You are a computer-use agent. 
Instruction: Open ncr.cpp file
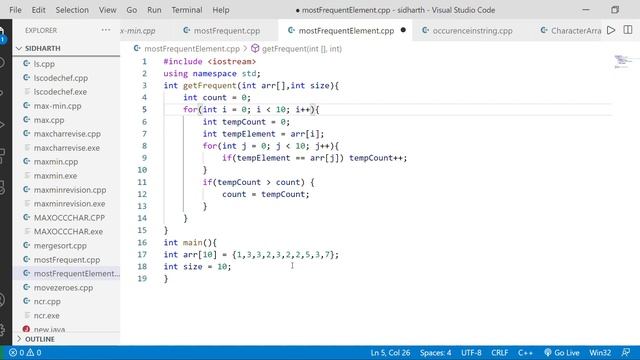click(x=47, y=302)
